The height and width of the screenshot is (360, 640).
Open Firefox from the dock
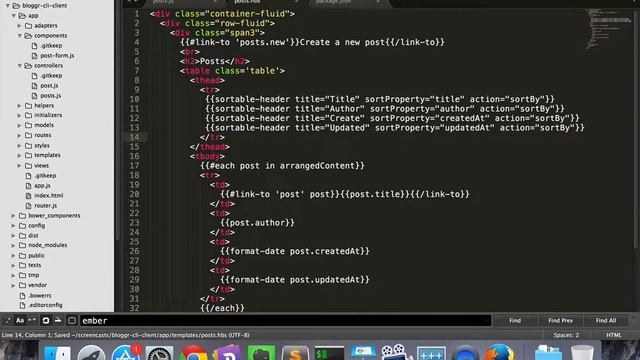pyautogui.click(x=499, y=353)
